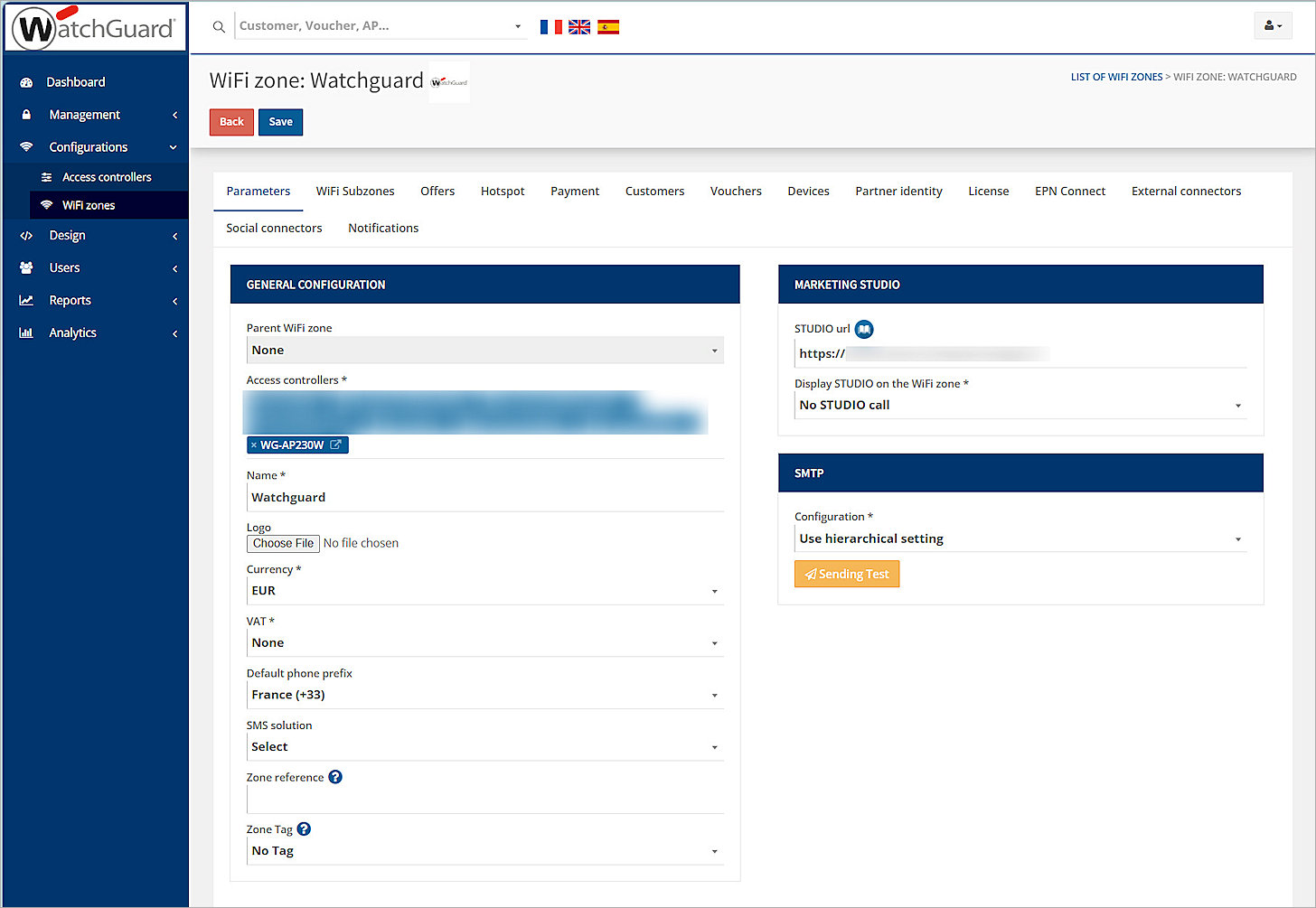Open Zone reference help question mark
1316x908 pixels.
(x=335, y=777)
